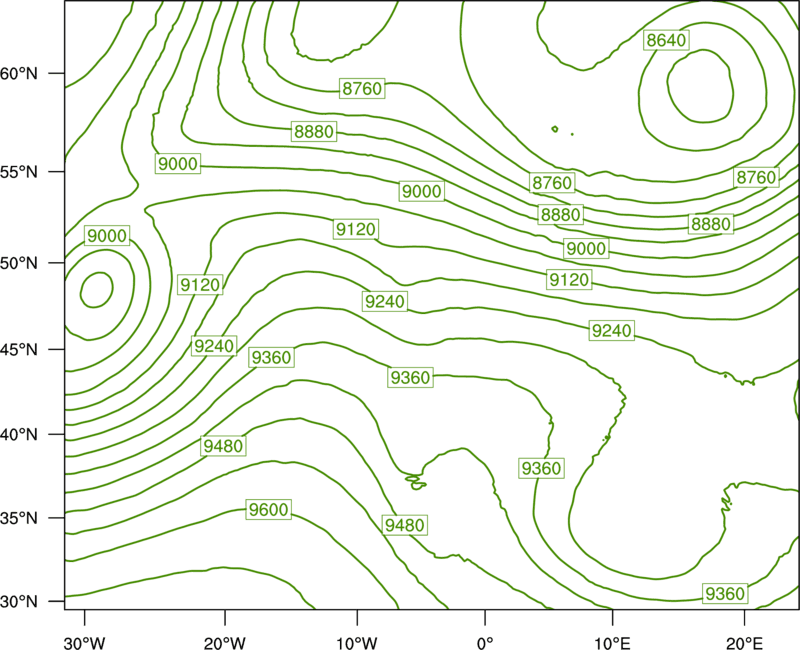Click the 9600 contour label
The height and width of the screenshot is (650, 800).
(268, 509)
